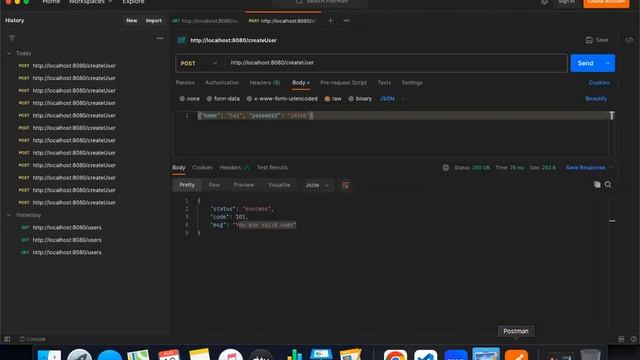The width and height of the screenshot is (640, 360).
Task: Open the Test Results response tab
Action: click(x=272, y=168)
